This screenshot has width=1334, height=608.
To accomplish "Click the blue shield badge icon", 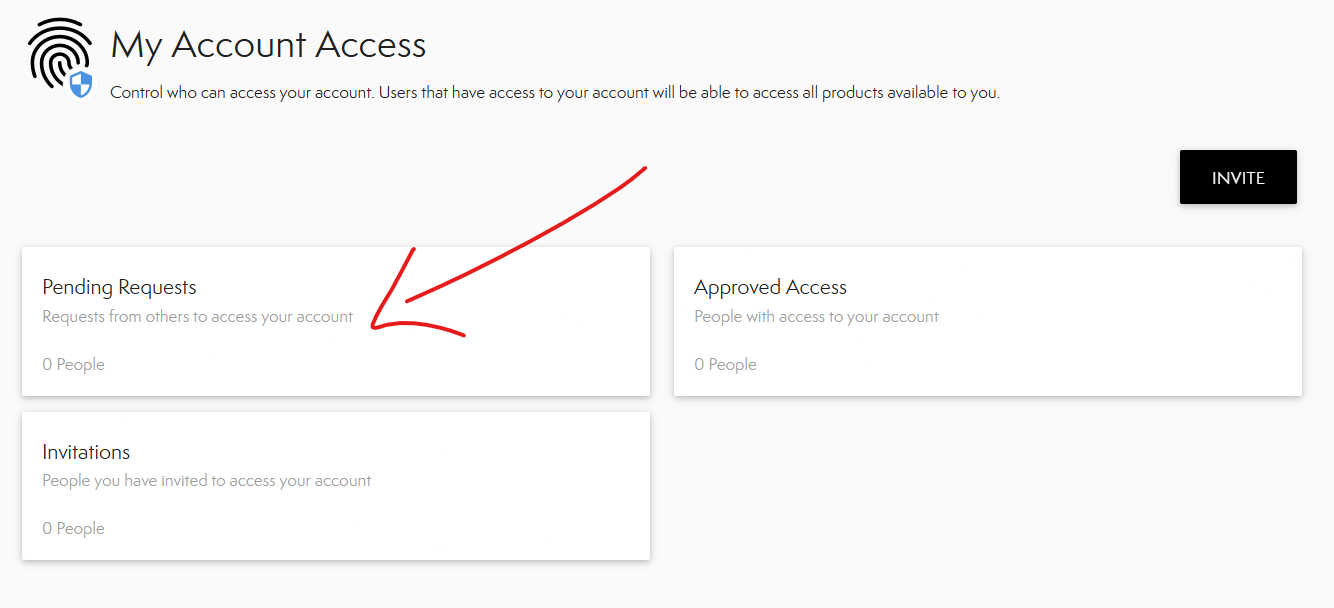I will pos(81,84).
